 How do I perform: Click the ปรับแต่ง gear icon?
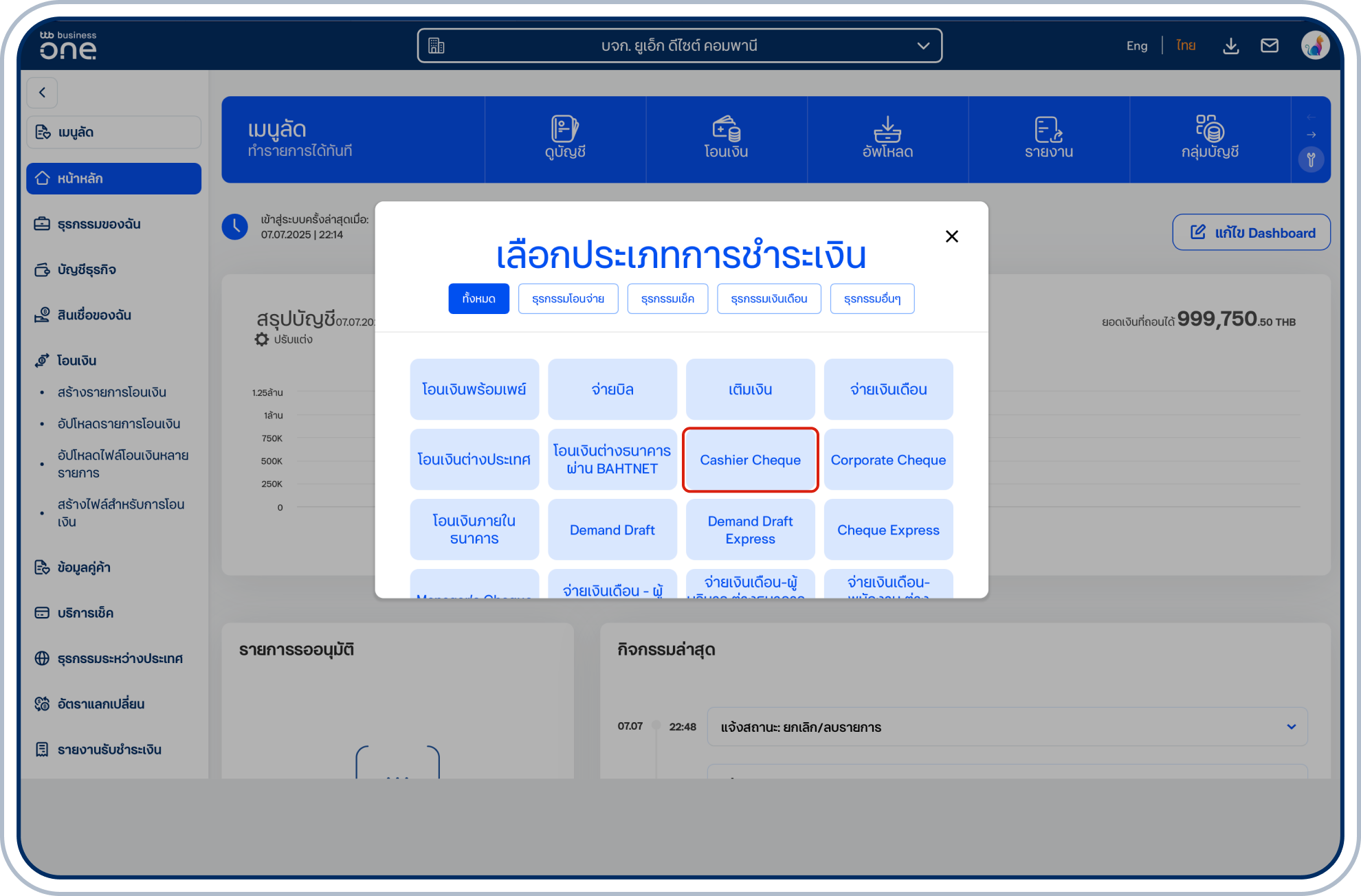(261, 339)
